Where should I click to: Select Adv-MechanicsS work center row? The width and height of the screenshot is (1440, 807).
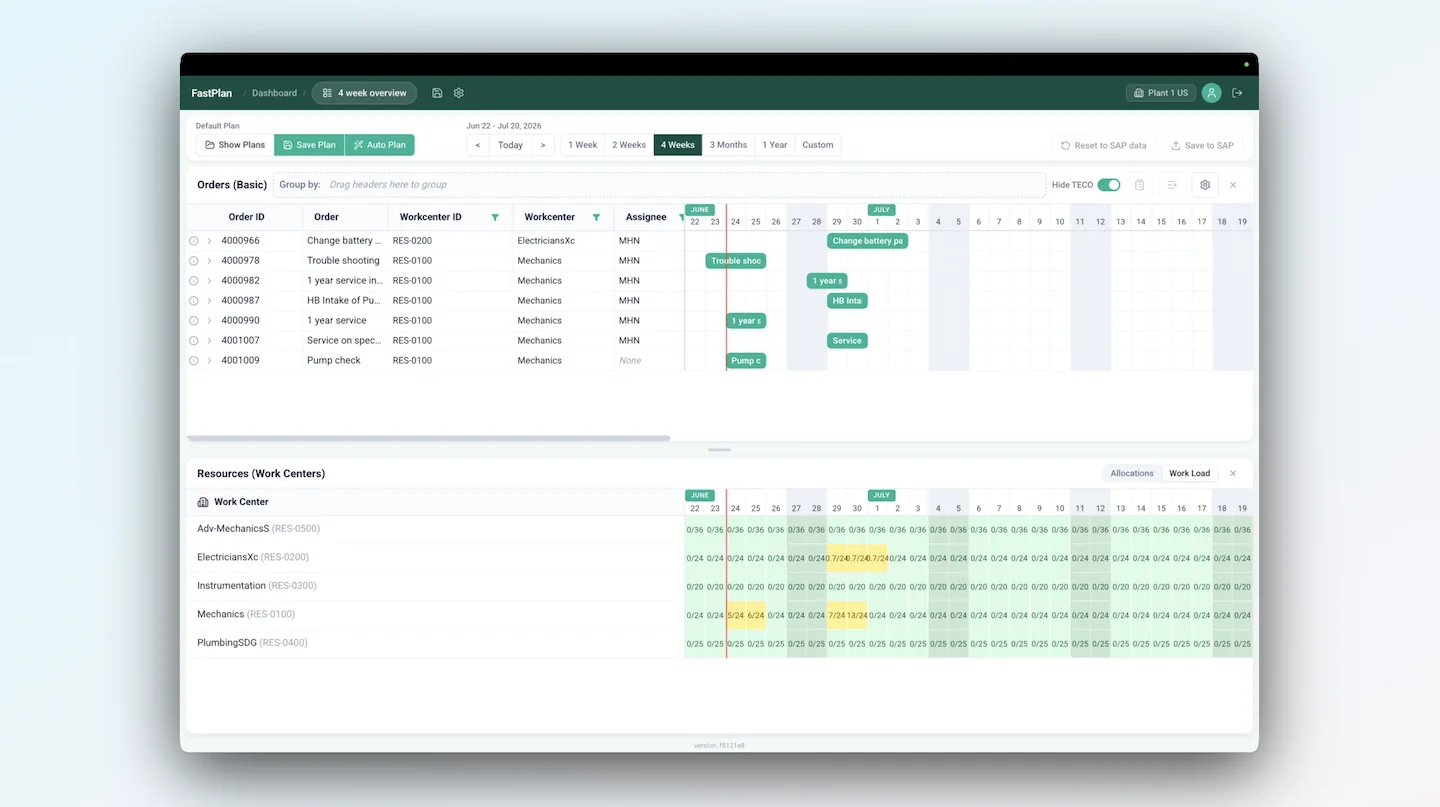(435, 529)
